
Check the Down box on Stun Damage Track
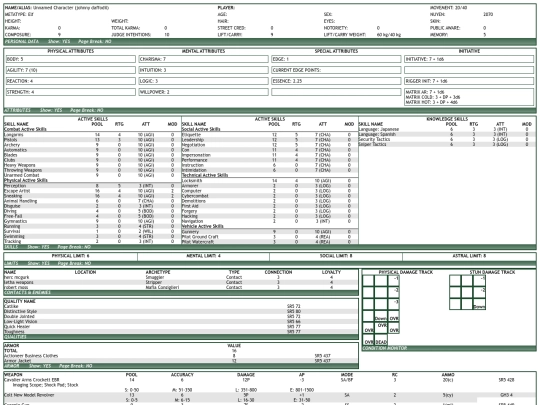(479, 304)
